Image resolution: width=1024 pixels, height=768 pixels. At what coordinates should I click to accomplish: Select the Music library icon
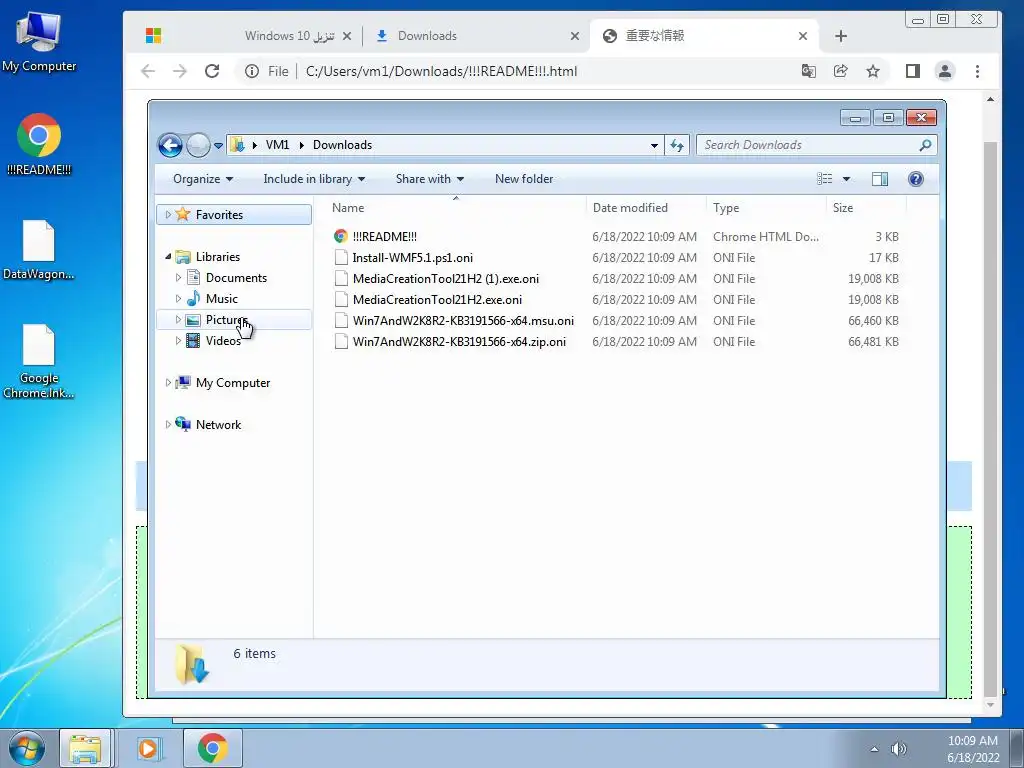(x=193, y=298)
